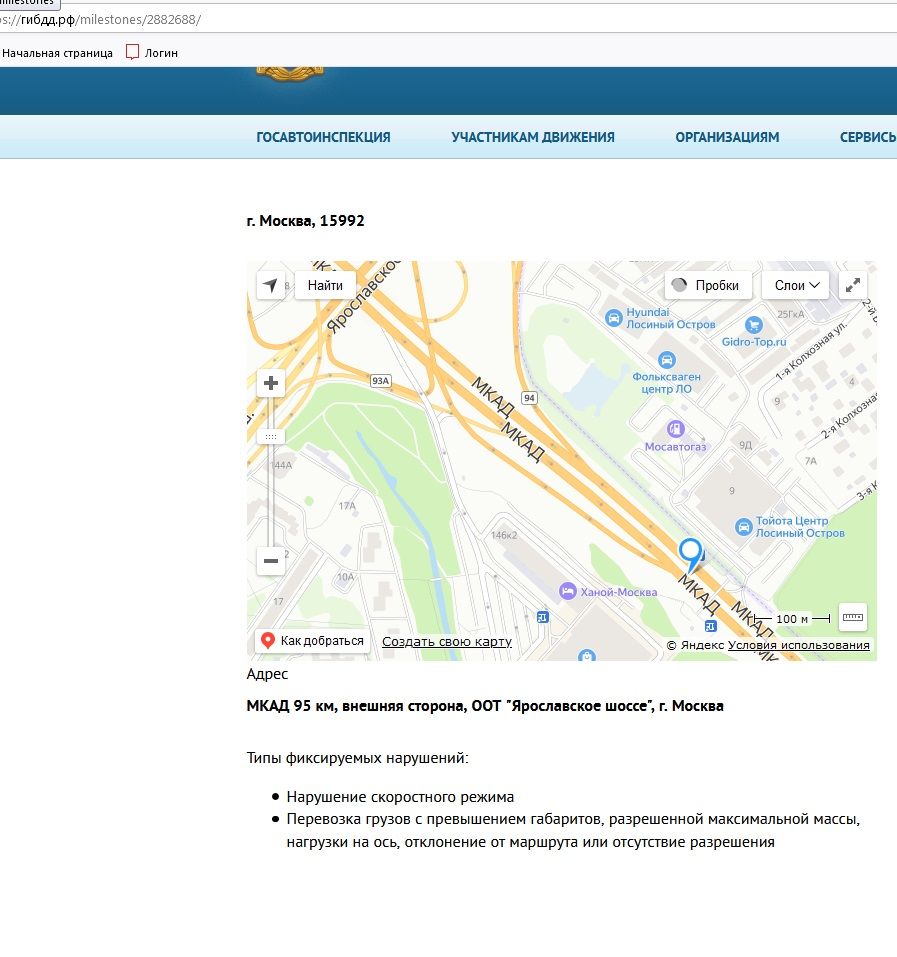Click 'Нарушение скоростного режима' list item
The width and height of the screenshot is (897, 957).
(x=400, y=797)
